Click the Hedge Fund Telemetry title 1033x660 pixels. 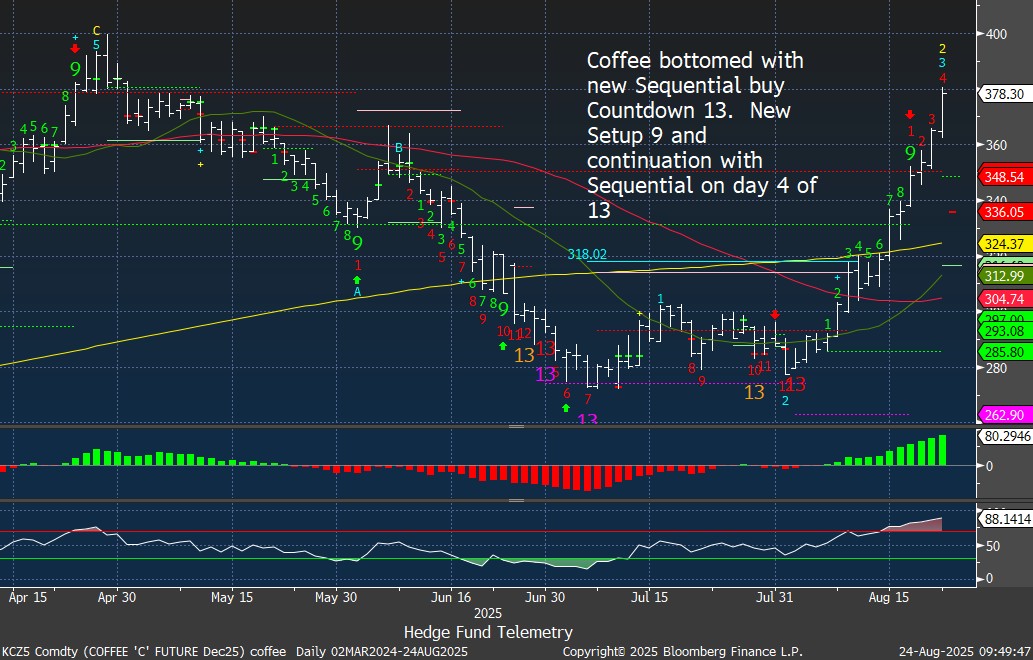488,632
